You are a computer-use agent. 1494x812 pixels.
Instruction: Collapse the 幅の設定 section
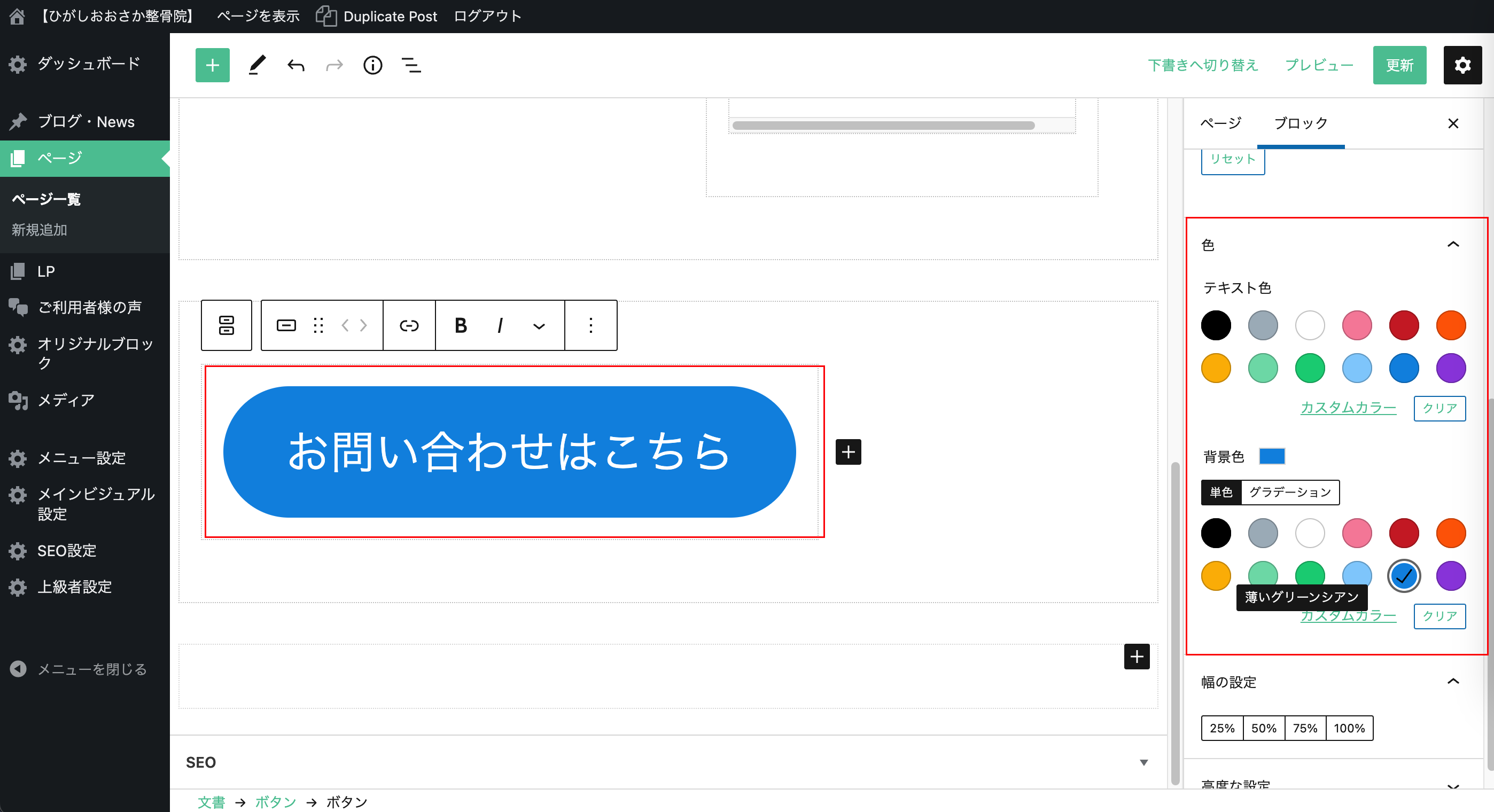point(1452,682)
